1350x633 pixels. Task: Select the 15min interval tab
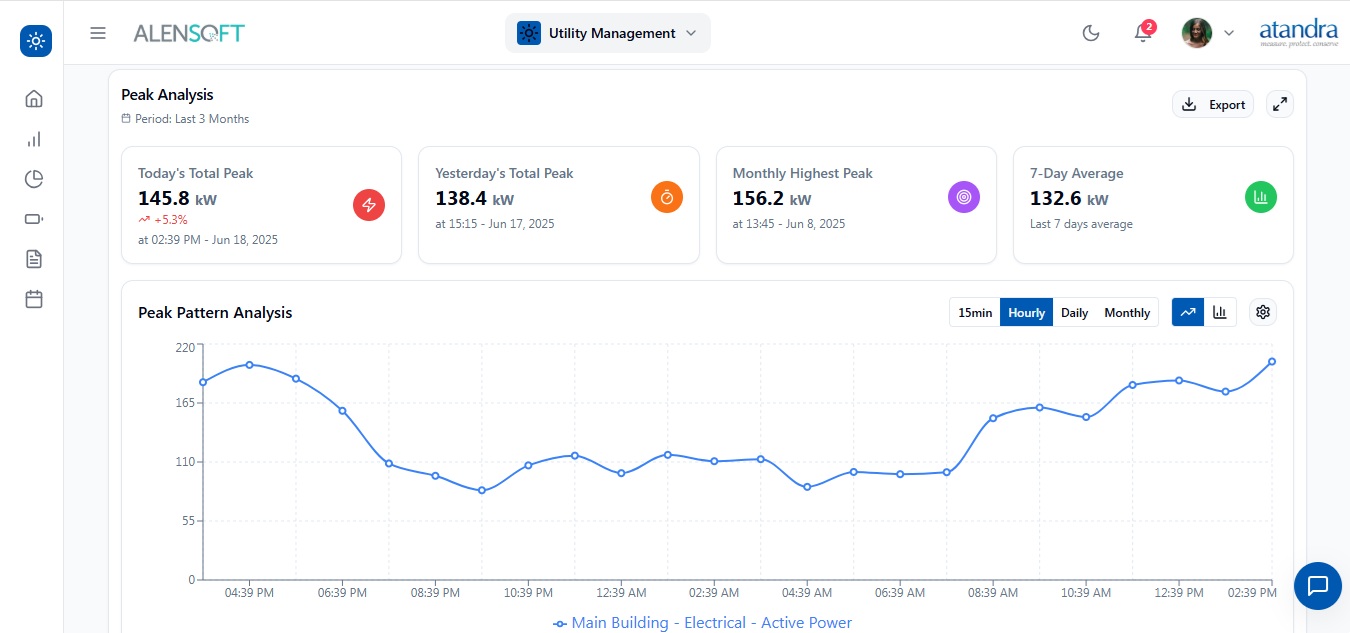tap(975, 312)
